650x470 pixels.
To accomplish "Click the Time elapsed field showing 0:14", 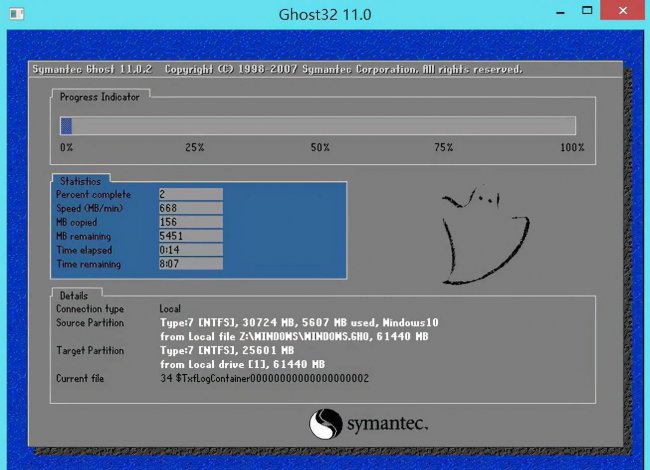I will [191, 250].
